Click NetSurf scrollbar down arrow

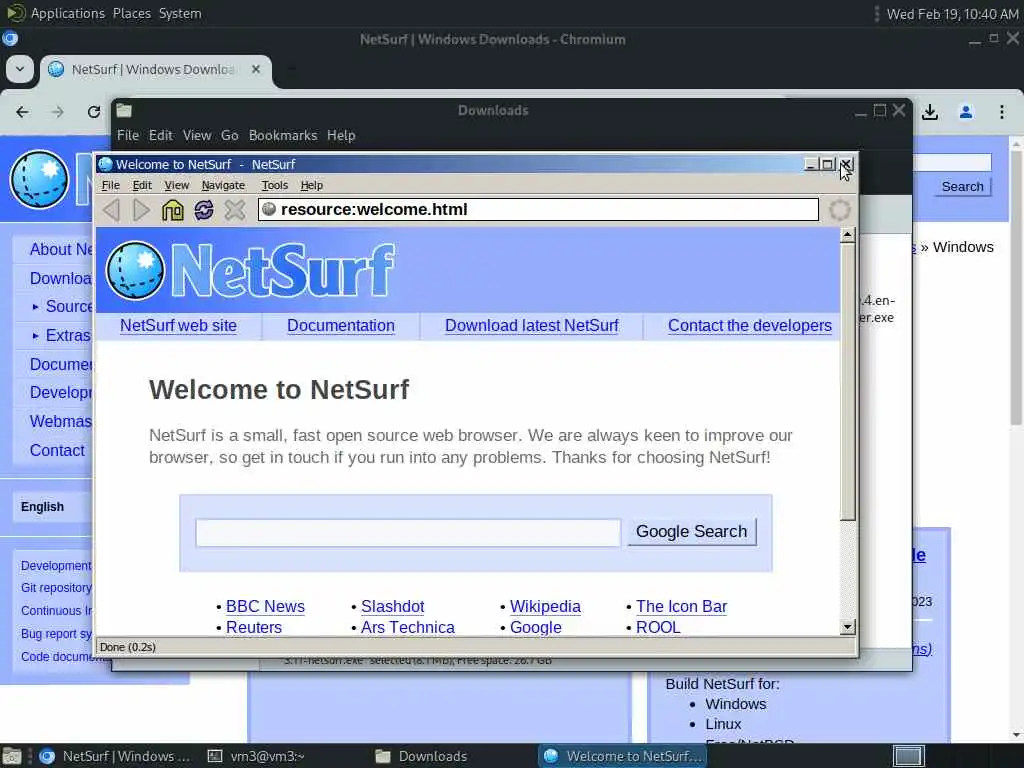[x=848, y=627]
